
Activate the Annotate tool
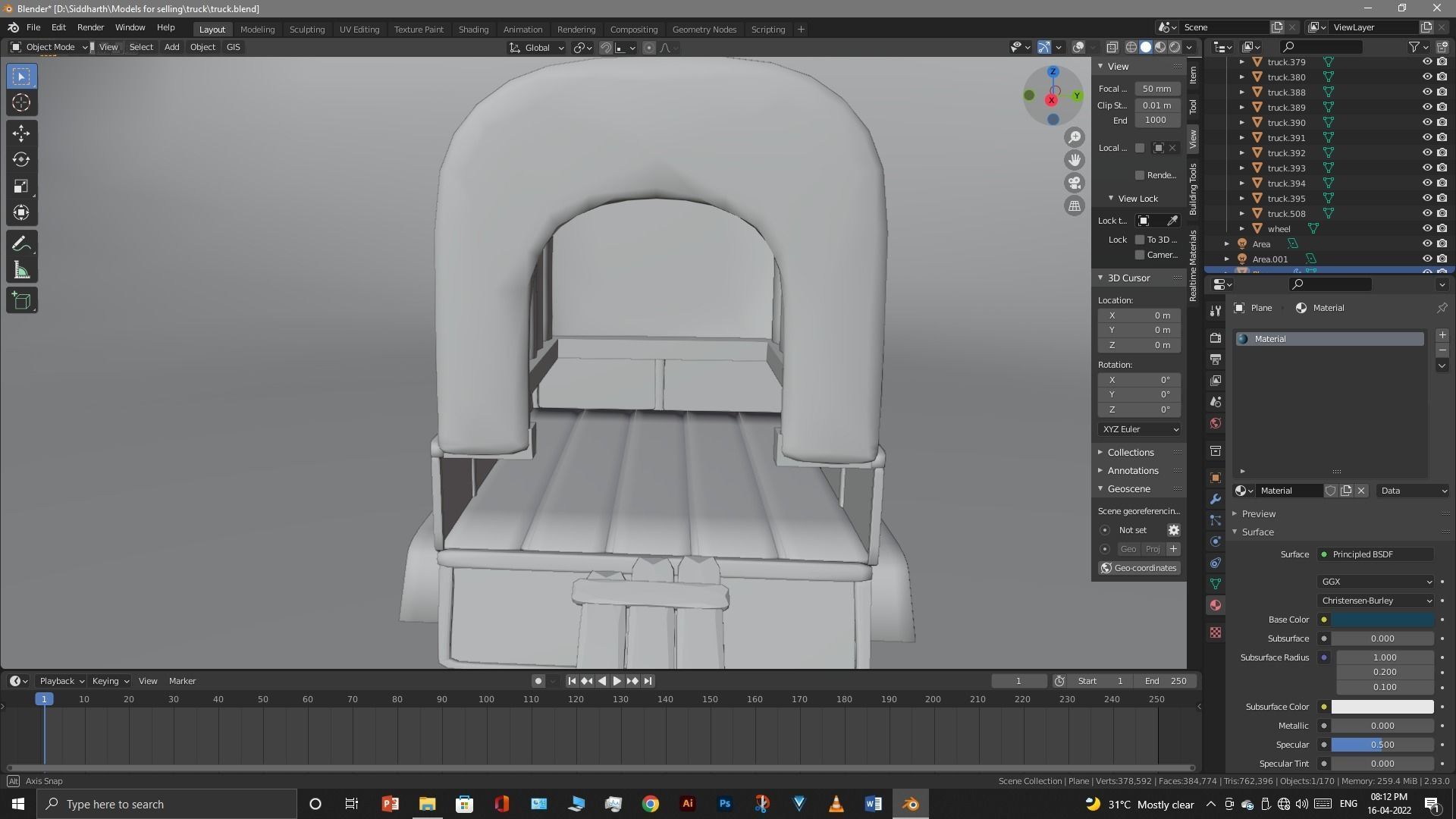tap(21, 244)
